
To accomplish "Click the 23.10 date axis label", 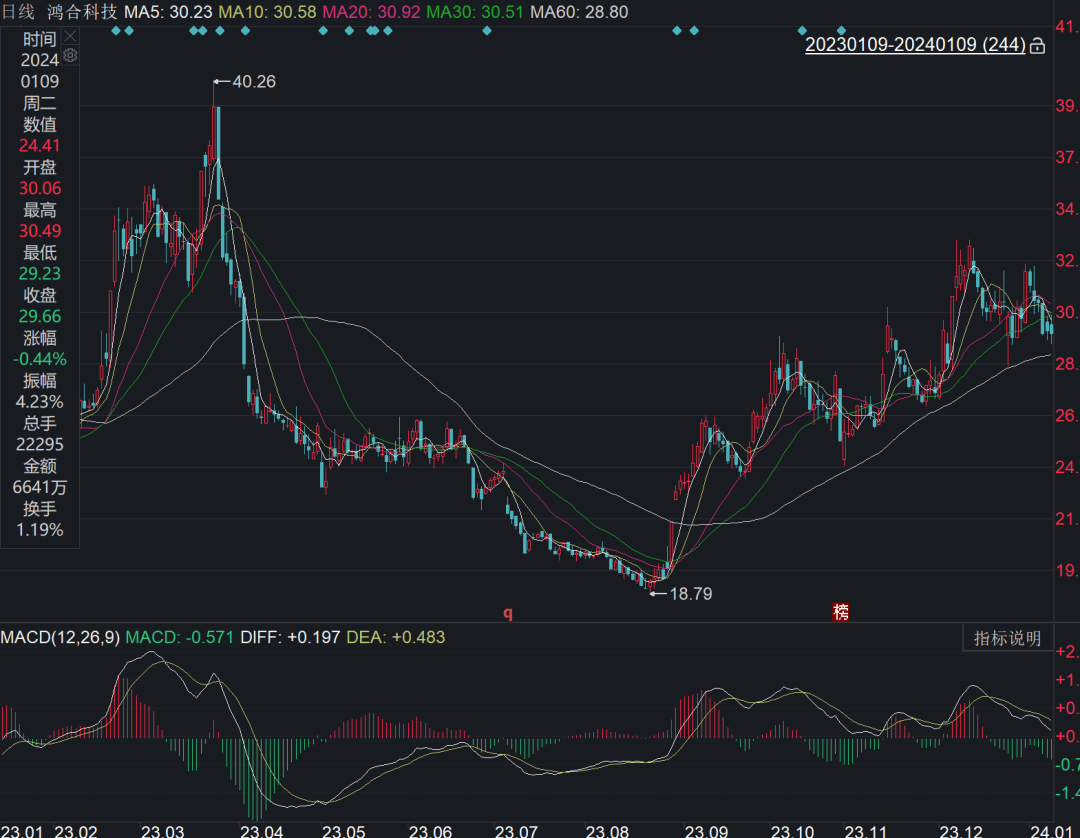I will [x=792, y=830].
